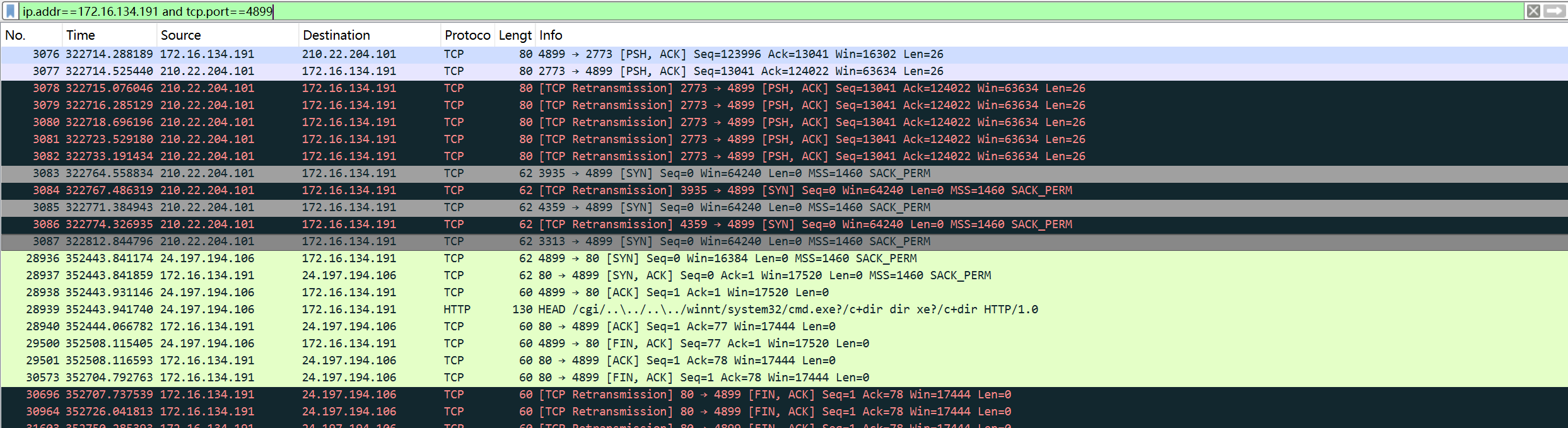Select retransmission packet 30696

coord(784,395)
